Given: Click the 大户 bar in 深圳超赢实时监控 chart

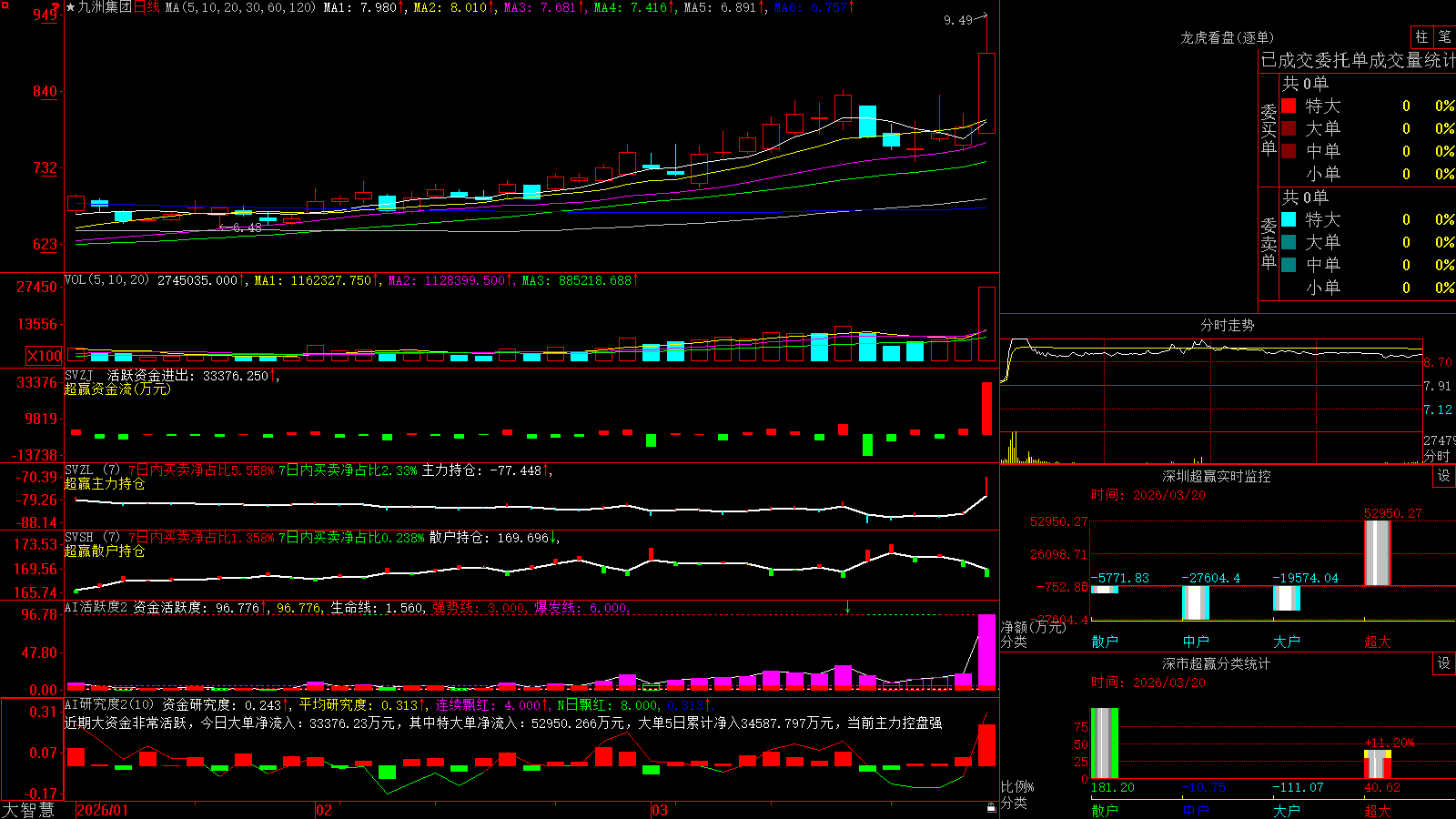Looking at the screenshot, I should [1287, 598].
